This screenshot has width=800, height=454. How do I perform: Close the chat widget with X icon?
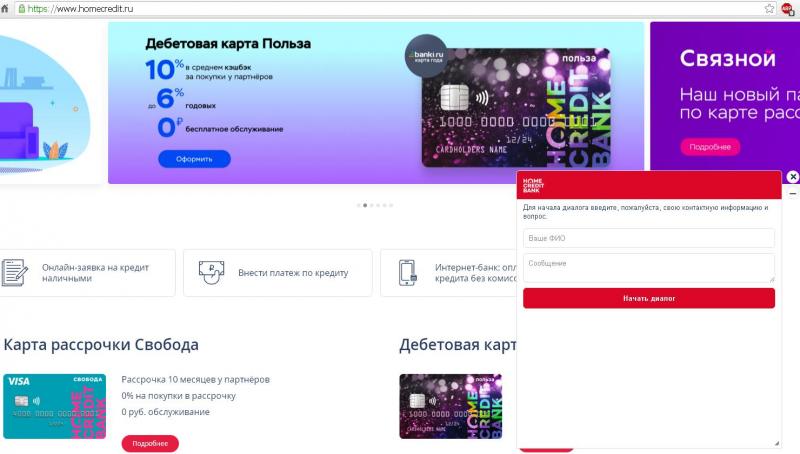pos(792,176)
